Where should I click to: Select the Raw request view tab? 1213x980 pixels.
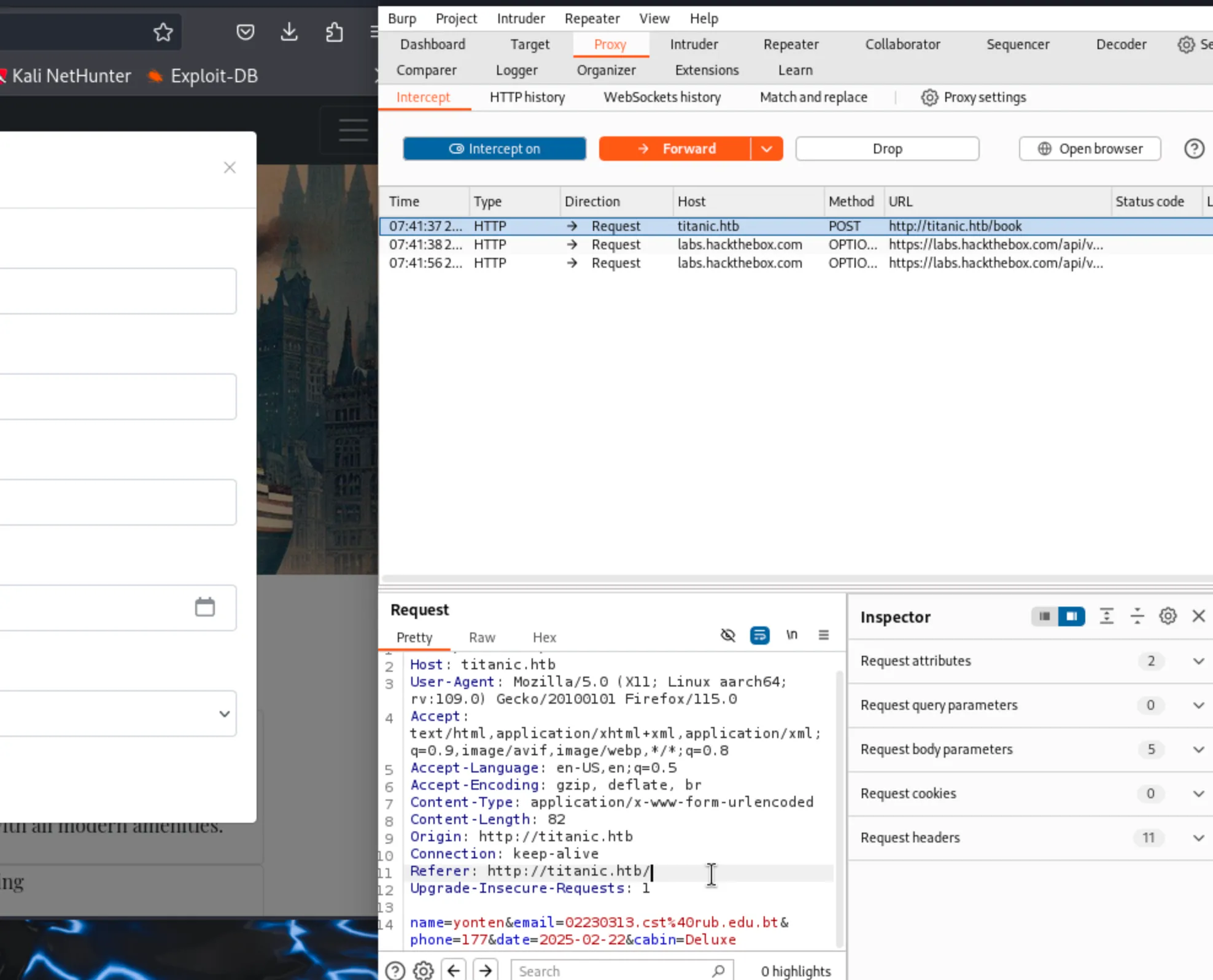(482, 637)
